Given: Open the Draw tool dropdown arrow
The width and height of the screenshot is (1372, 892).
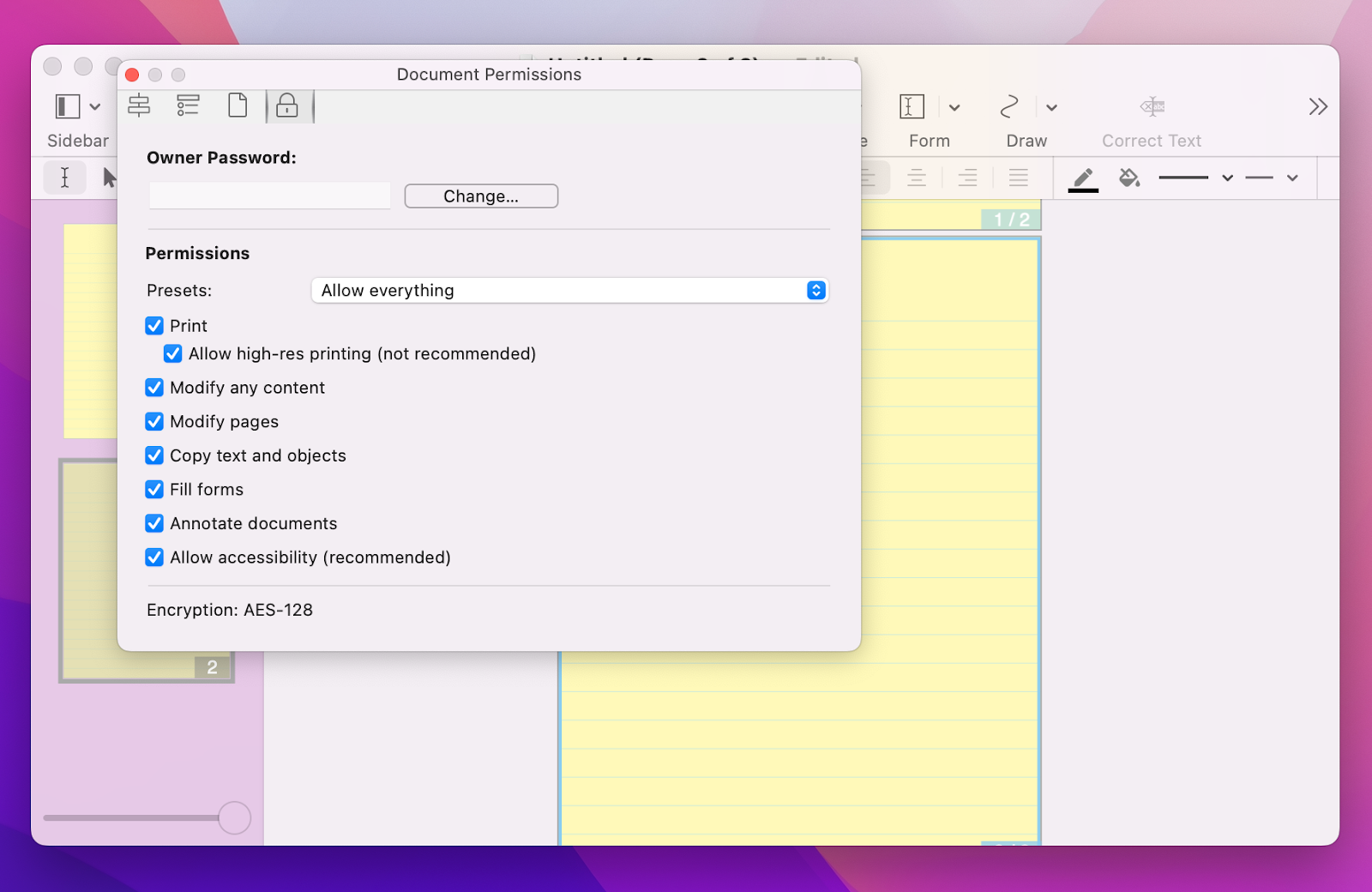Looking at the screenshot, I should (x=1051, y=106).
